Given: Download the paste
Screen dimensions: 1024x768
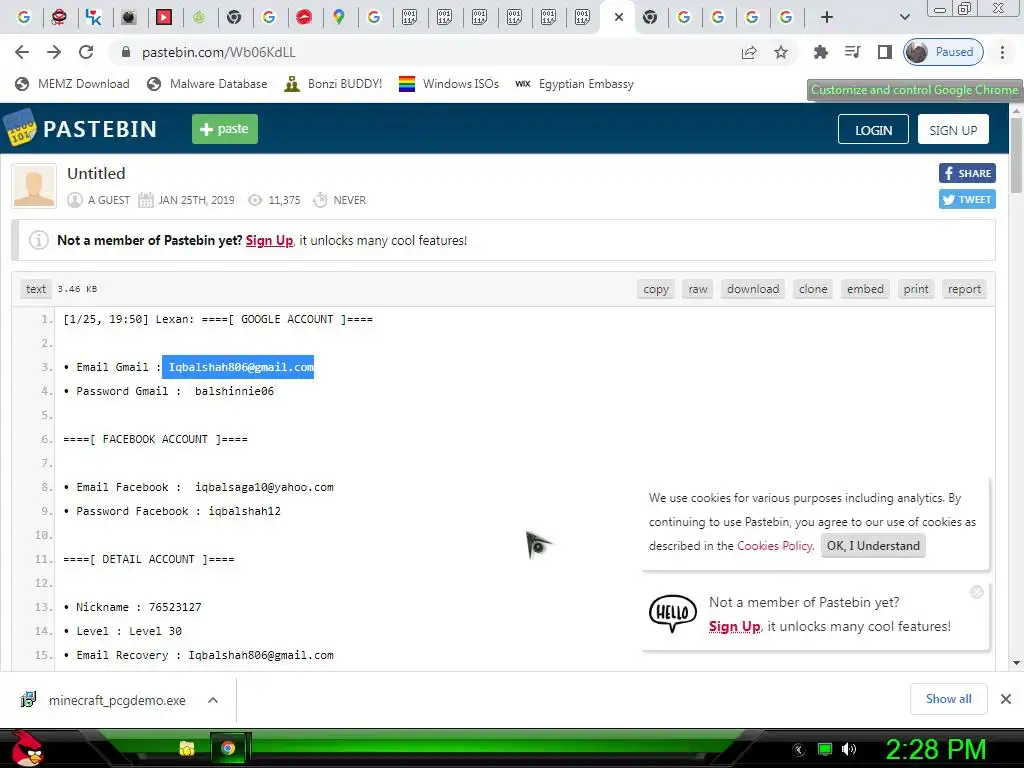Looking at the screenshot, I should (753, 289).
